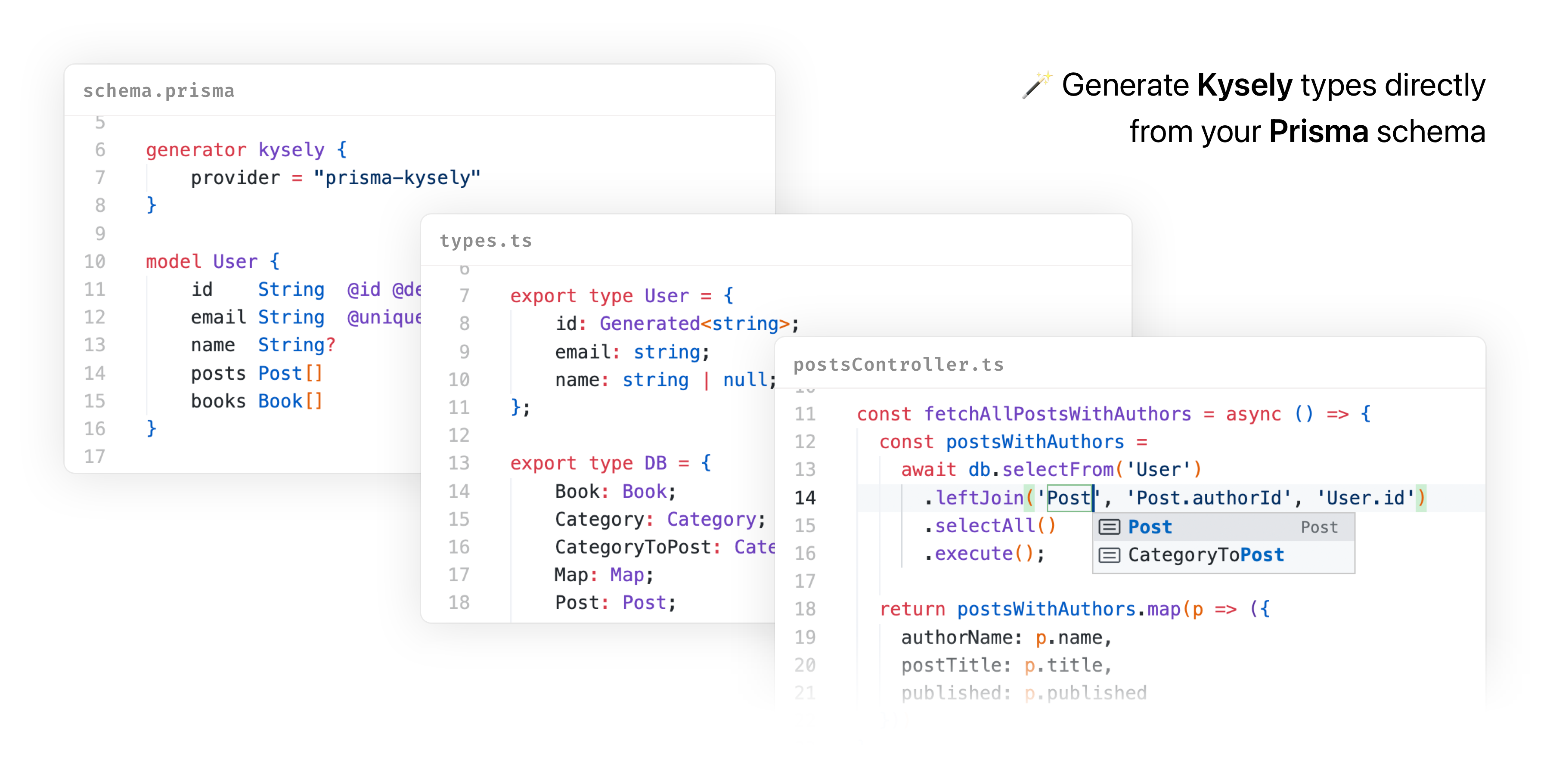1550x784 pixels.
Task: Click the magic wand emoji icon
Action: (1037, 85)
